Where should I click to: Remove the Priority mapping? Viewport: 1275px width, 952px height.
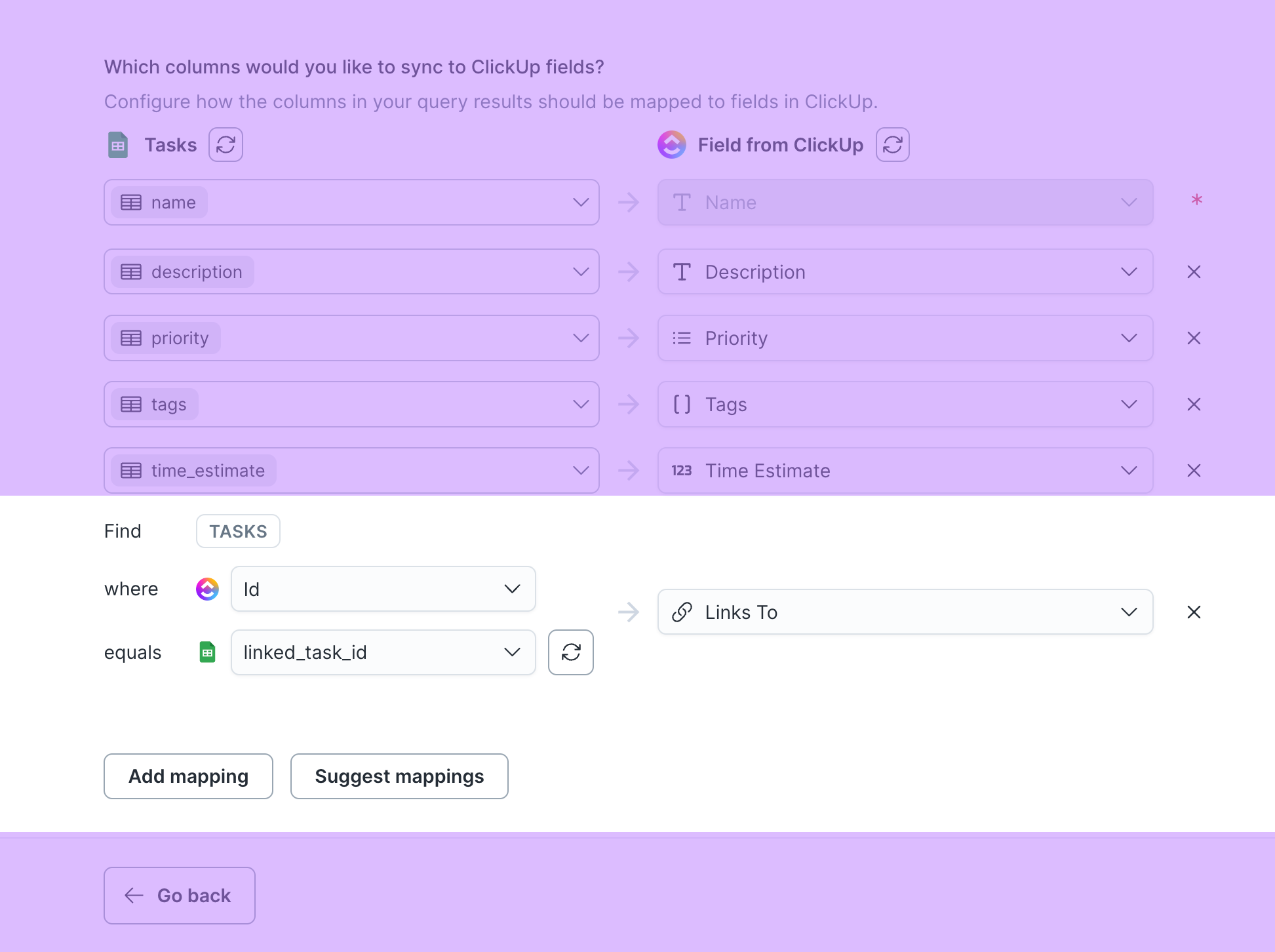[1194, 338]
